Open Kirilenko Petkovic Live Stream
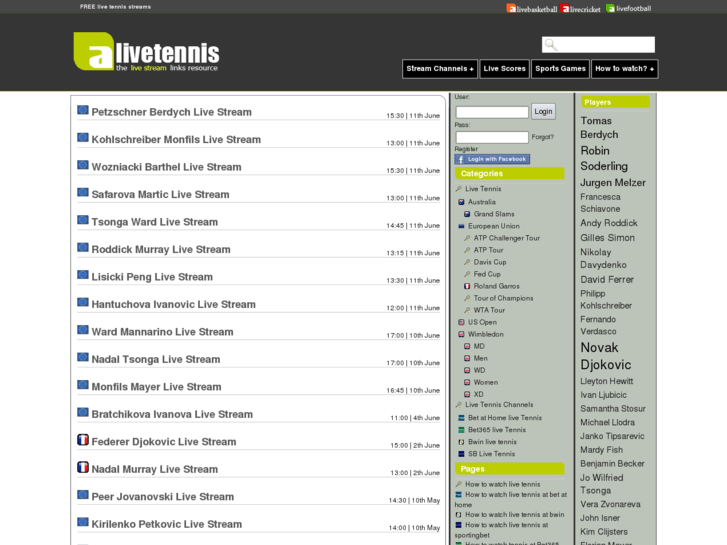 tap(166, 524)
